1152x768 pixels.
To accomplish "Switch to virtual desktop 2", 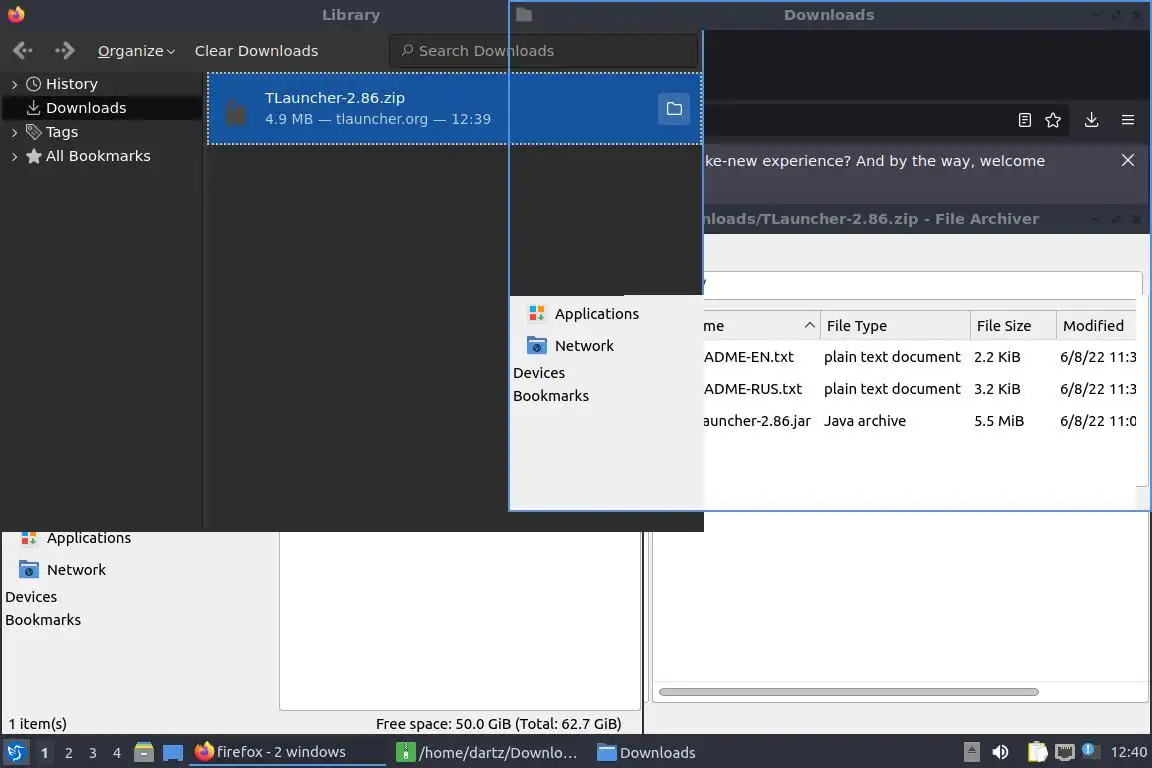I will (69, 753).
